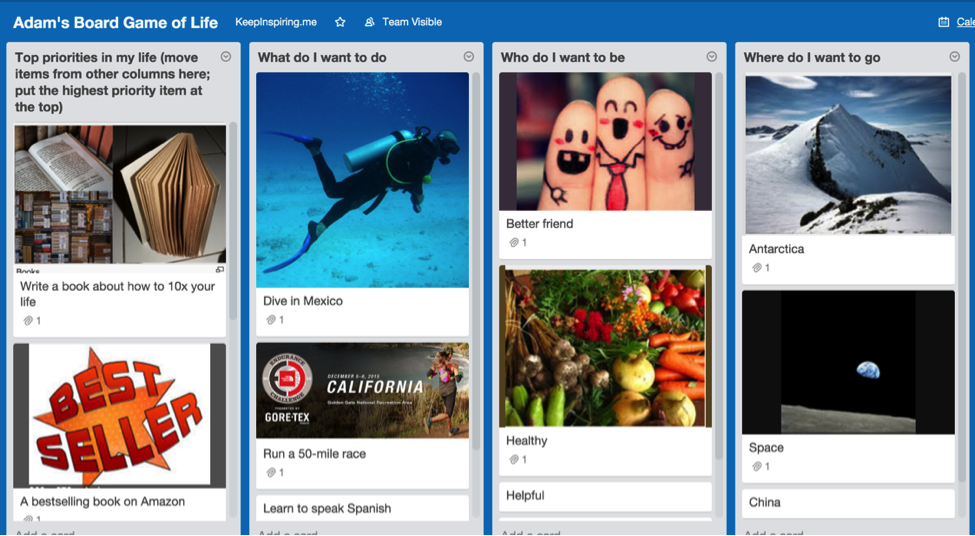
Task: Click attachment icon on Dive in Mexico card
Action: [270, 320]
